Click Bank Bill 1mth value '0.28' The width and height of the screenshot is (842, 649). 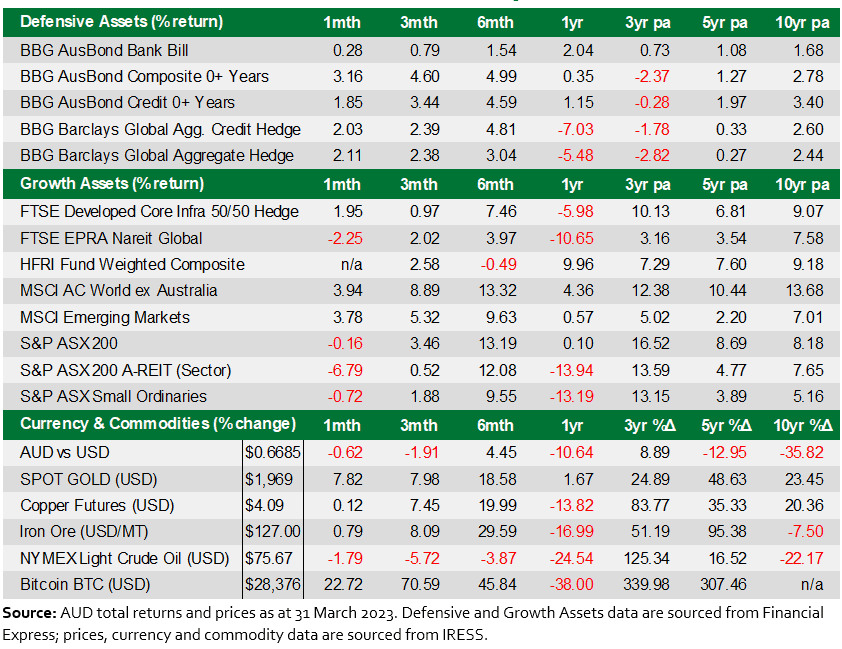pyautogui.click(x=348, y=50)
